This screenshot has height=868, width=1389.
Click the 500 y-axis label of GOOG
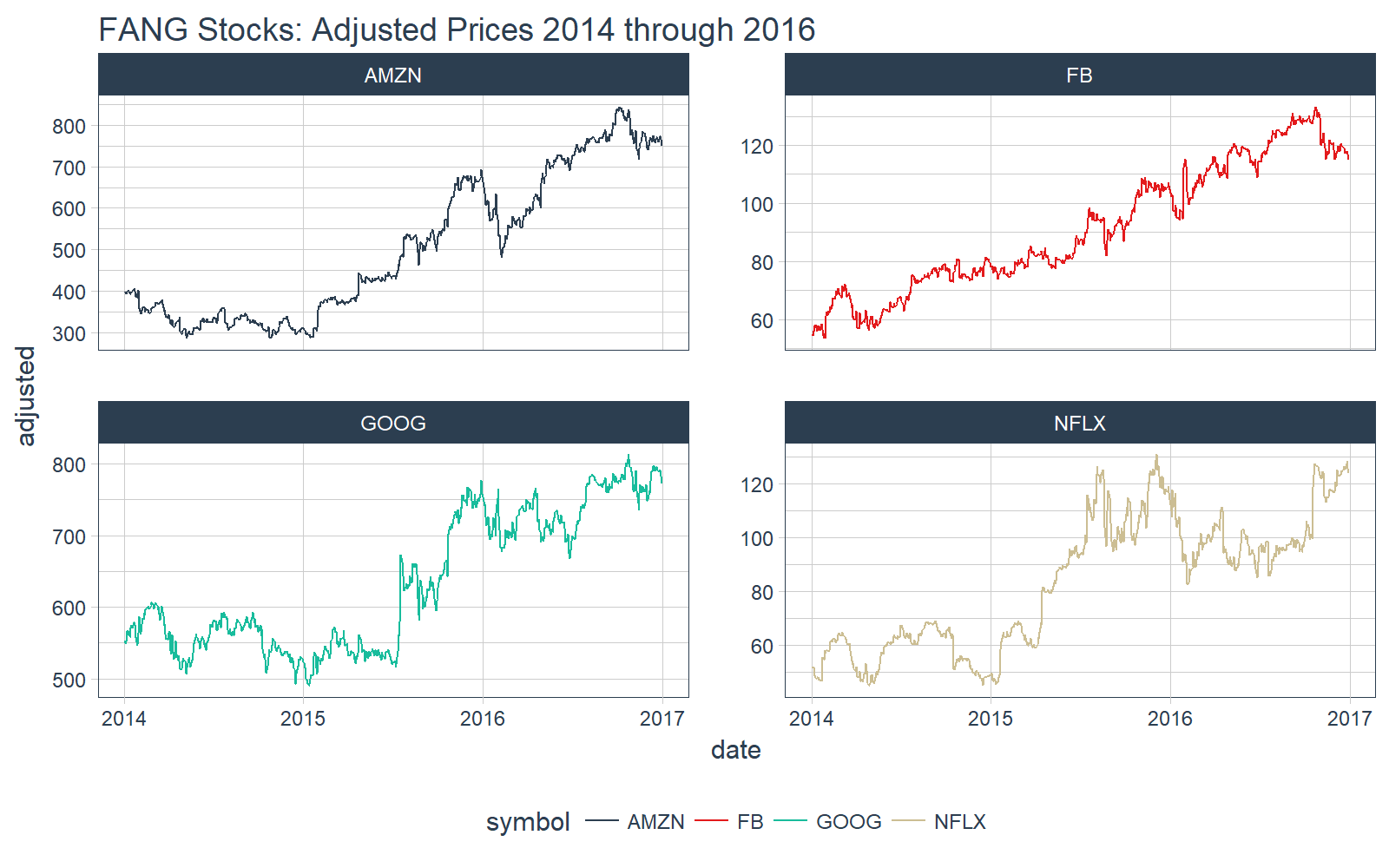click(x=69, y=681)
